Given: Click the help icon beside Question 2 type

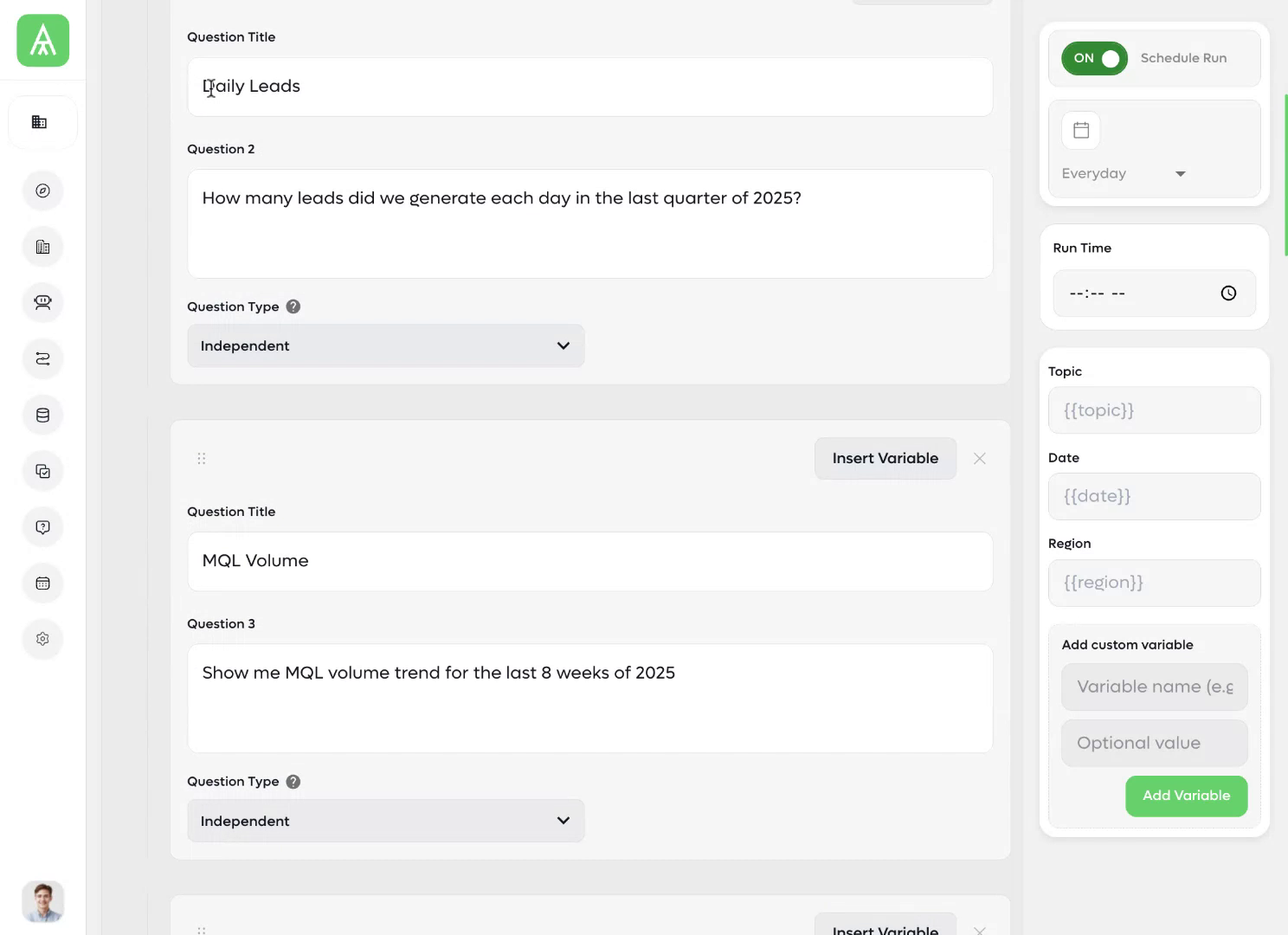Looking at the screenshot, I should (293, 306).
